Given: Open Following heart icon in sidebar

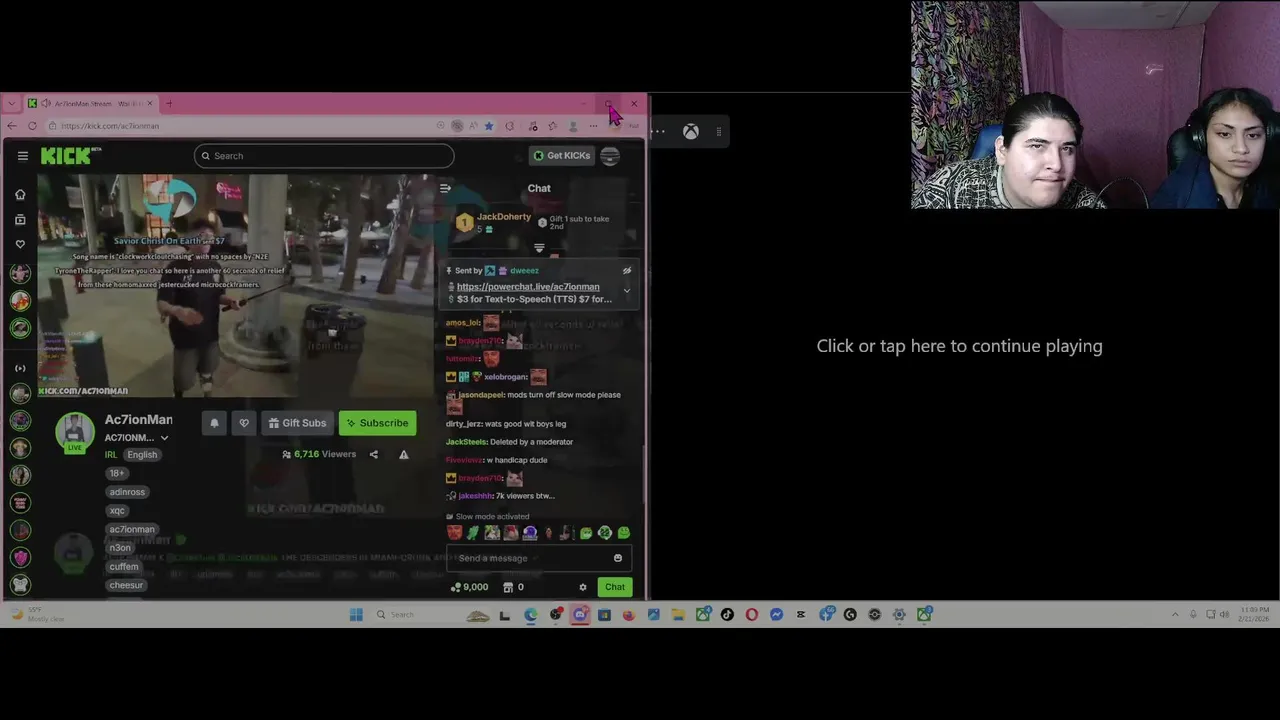Looking at the screenshot, I should pyautogui.click(x=20, y=244).
